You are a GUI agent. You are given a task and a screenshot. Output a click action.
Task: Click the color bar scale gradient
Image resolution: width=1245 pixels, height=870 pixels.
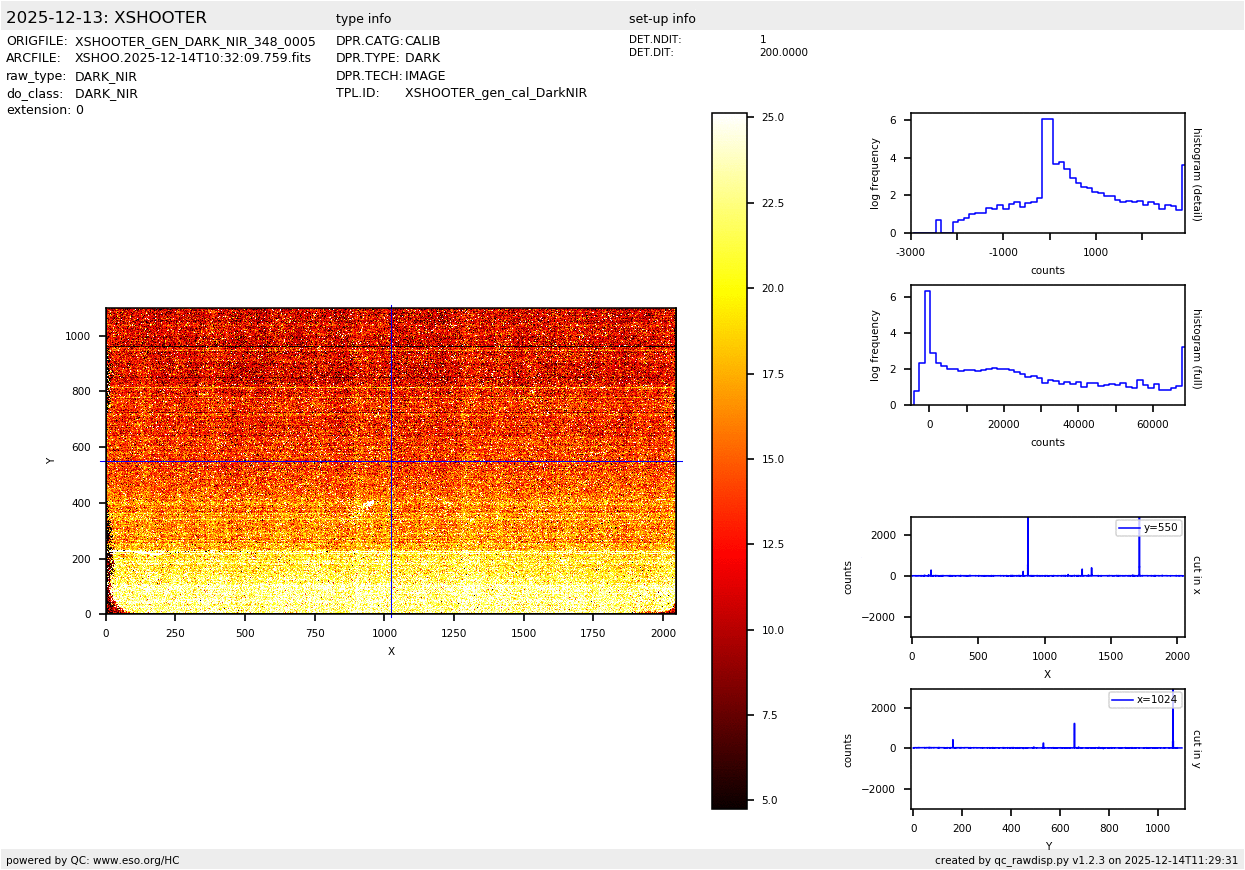[x=729, y=460]
